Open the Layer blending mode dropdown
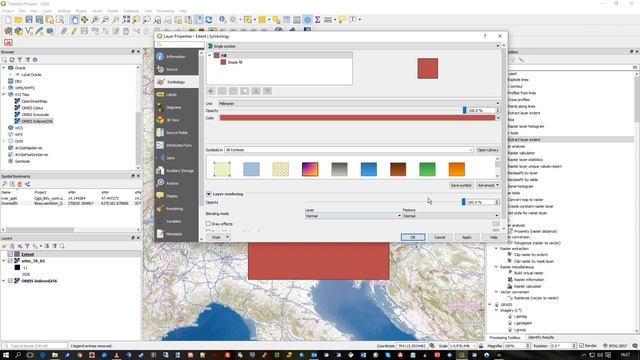Viewport: 640px width, 360px height. (353, 216)
